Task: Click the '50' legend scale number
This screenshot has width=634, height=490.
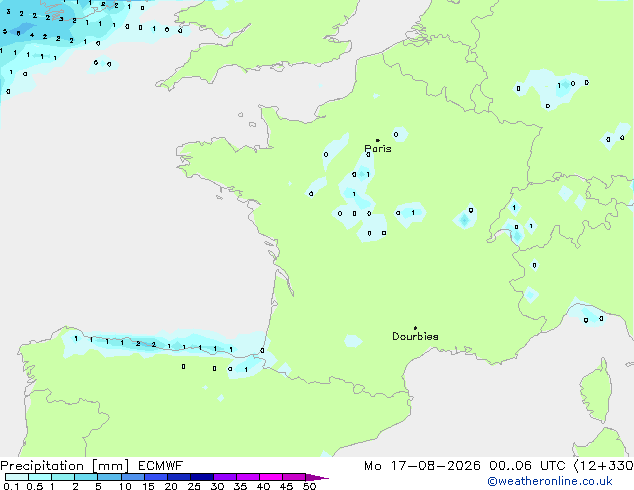Action: tap(309, 486)
